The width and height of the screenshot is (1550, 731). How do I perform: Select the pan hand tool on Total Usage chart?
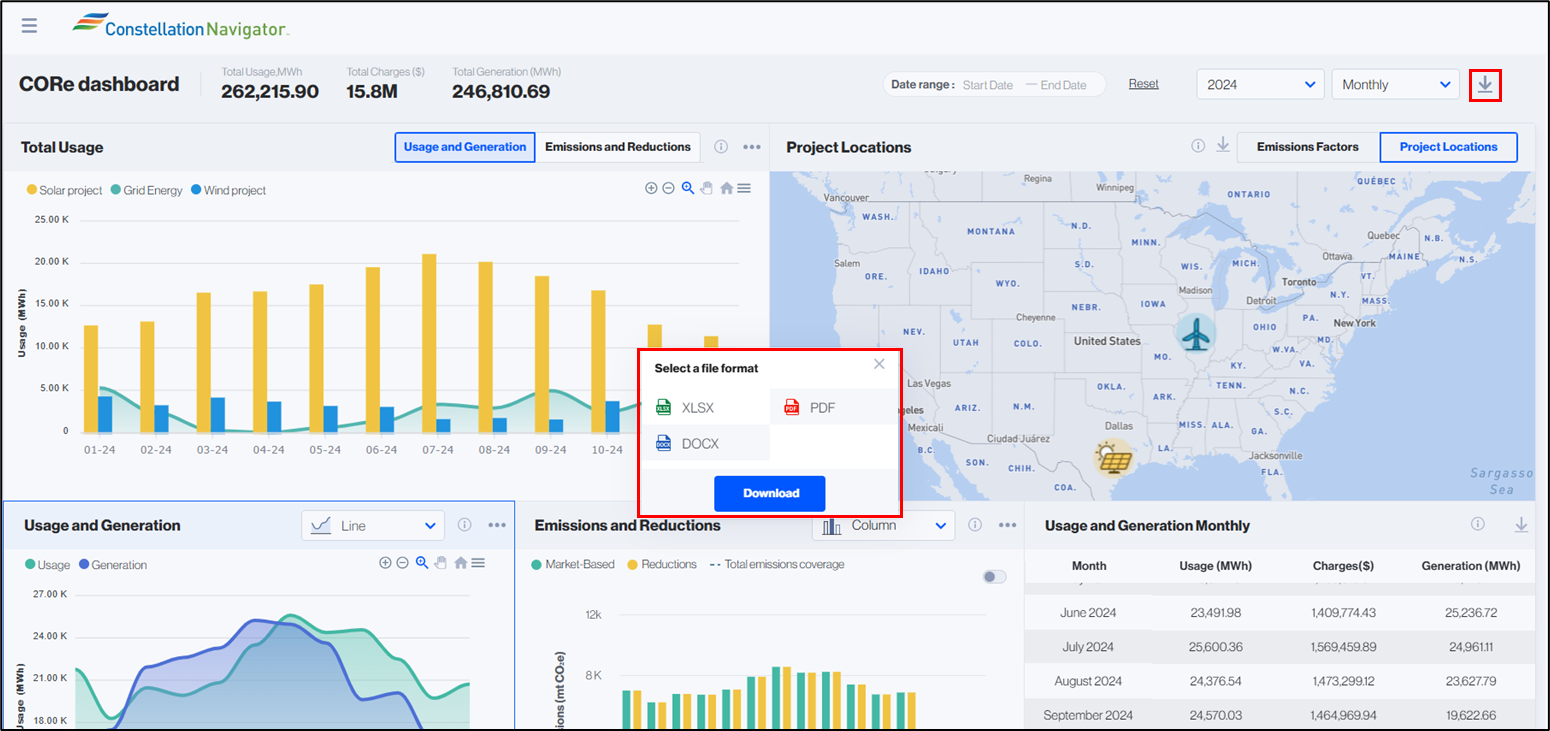(706, 188)
